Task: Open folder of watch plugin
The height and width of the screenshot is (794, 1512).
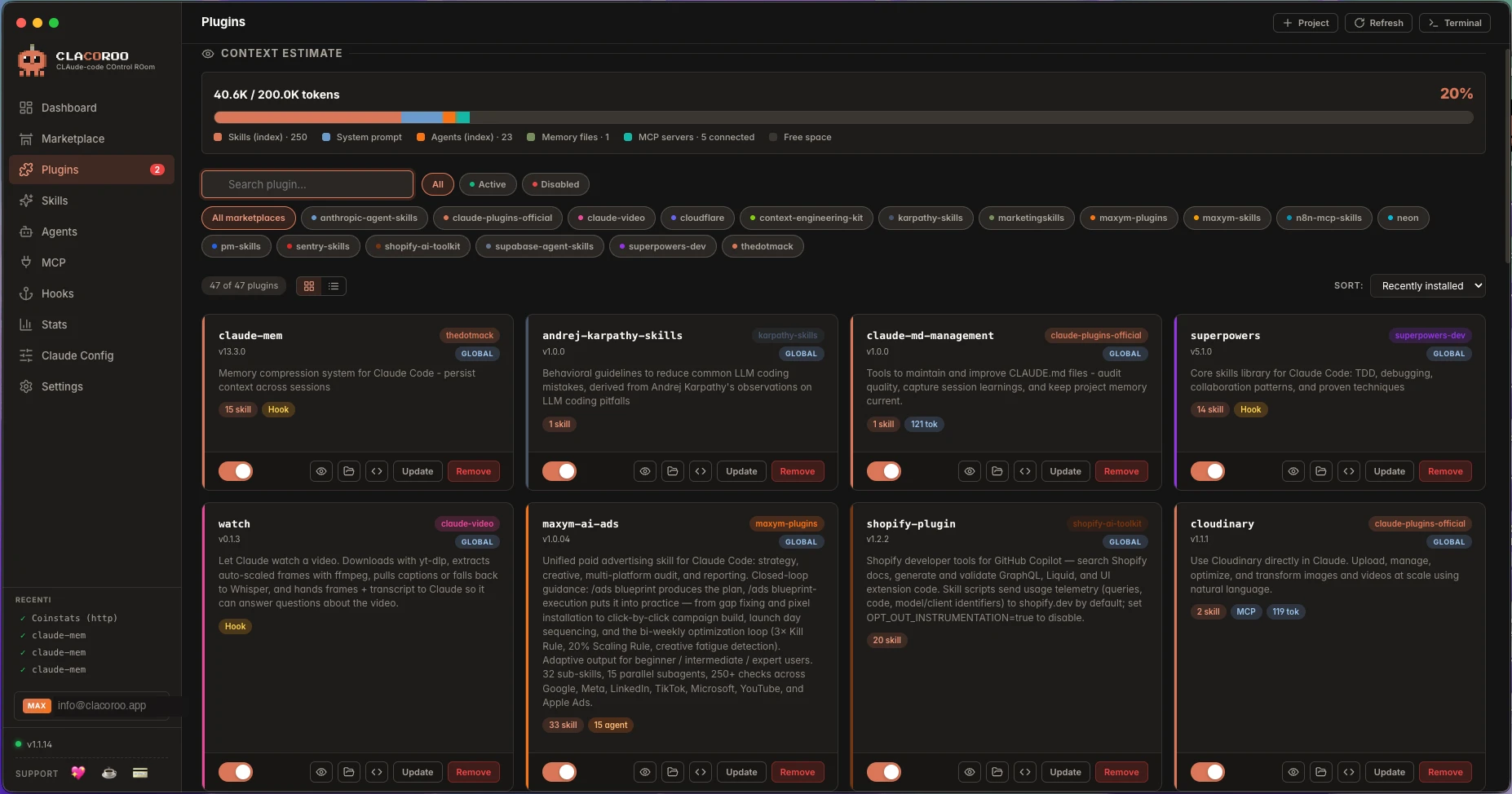Action: tap(349, 772)
